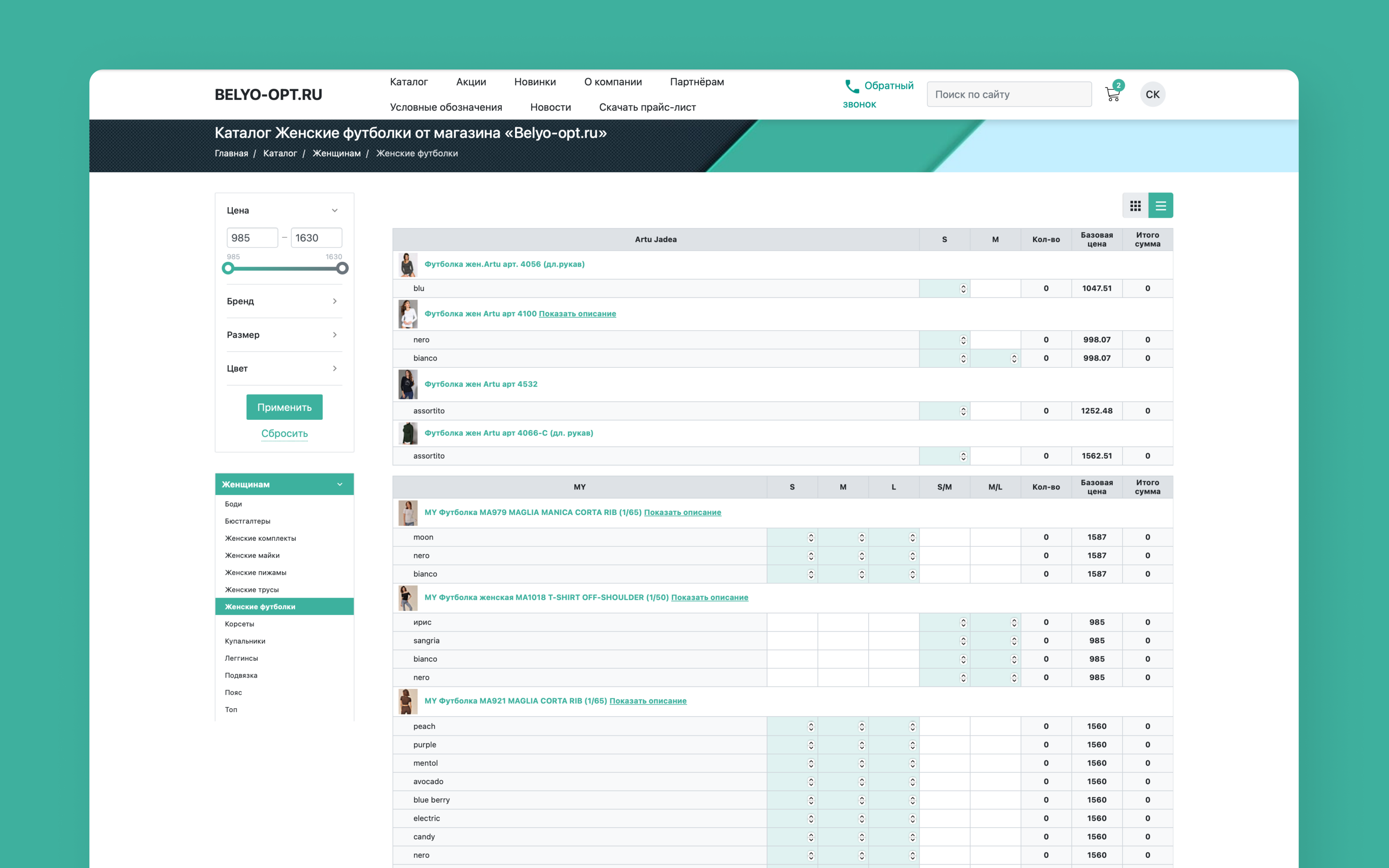Screen dimensions: 1389x868
Task: Open the shopping cart icon
Action: pyautogui.click(x=1112, y=94)
